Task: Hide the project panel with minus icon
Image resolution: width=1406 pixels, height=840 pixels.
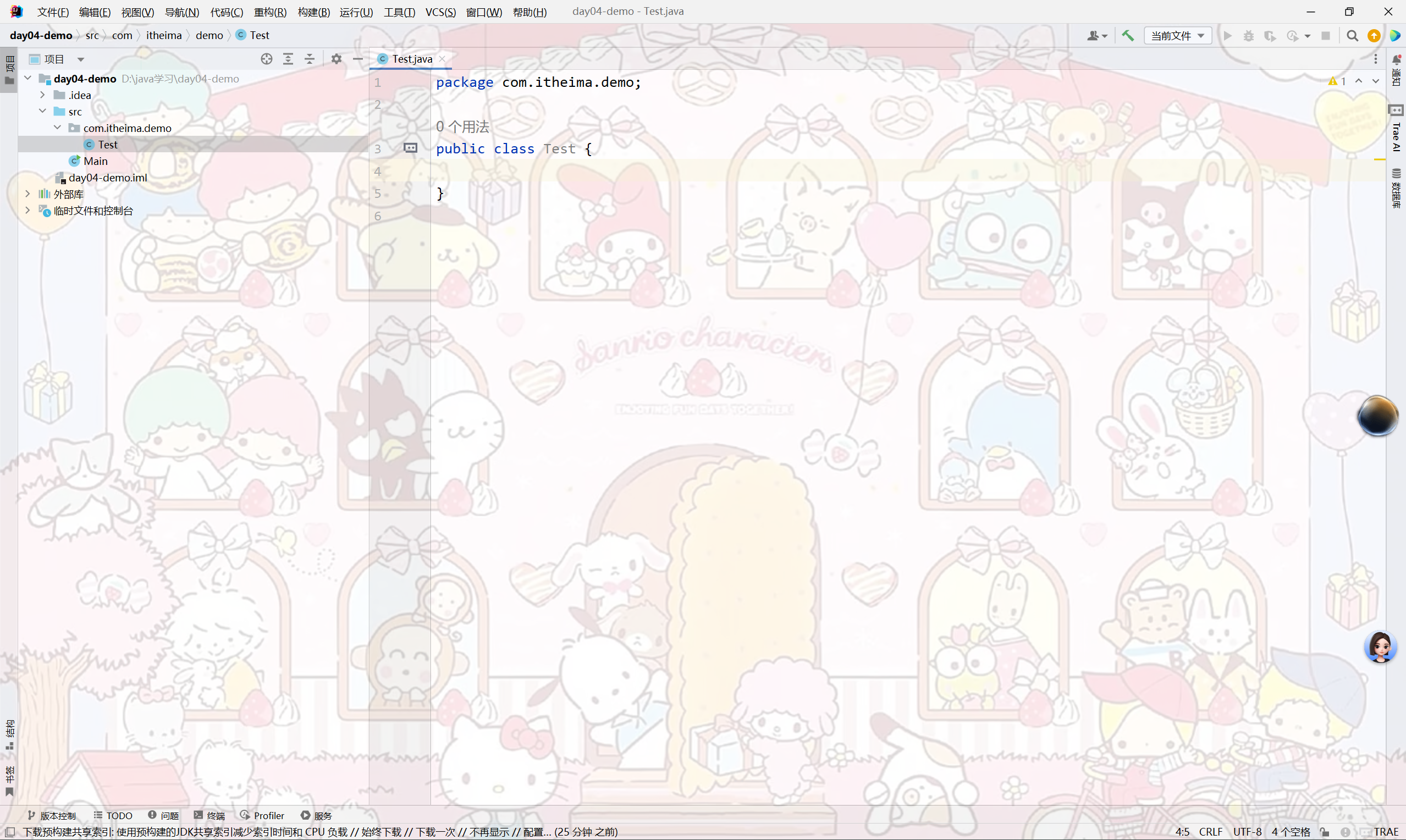Action: pos(358,59)
